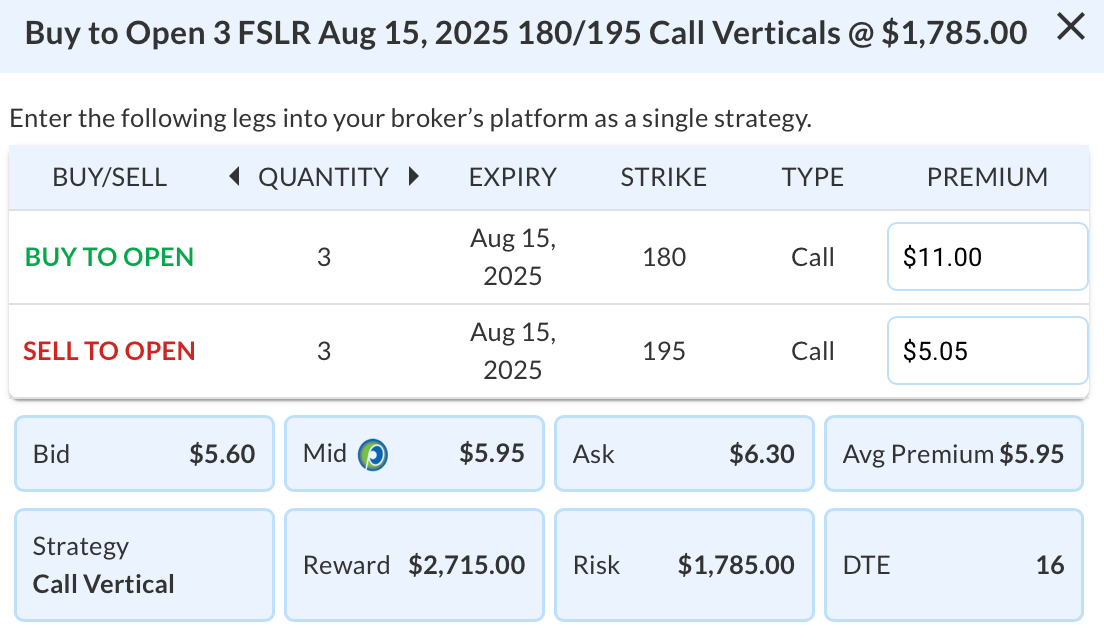Click the Risk $1,785.00 box
This screenshot has width=1104, height=640.
tap(684, 565)
